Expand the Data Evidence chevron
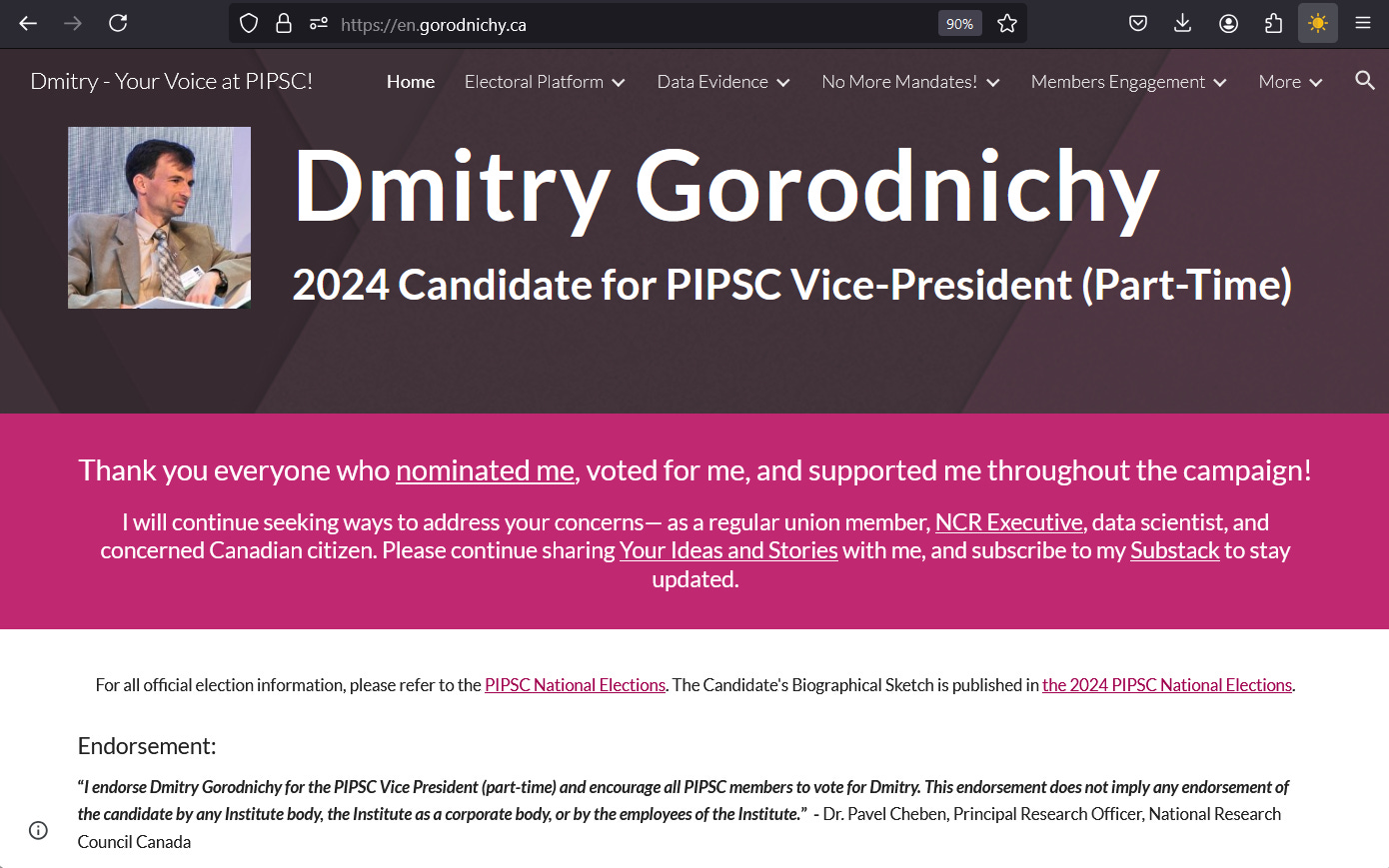This screenshot has height=868, width=1389. click(x=783, y=83)
